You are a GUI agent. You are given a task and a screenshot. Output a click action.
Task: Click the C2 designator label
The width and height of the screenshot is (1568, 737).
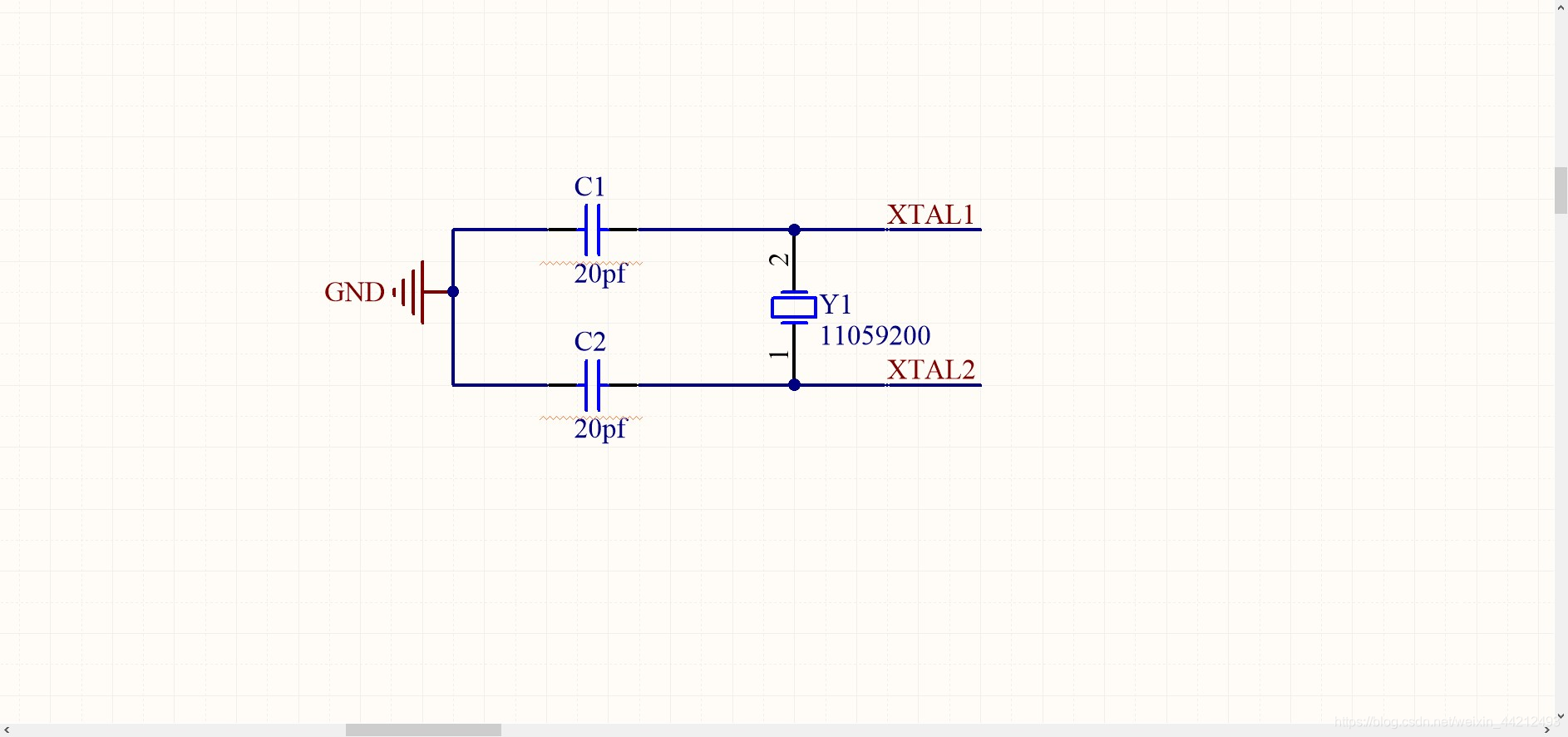[590, 341]
